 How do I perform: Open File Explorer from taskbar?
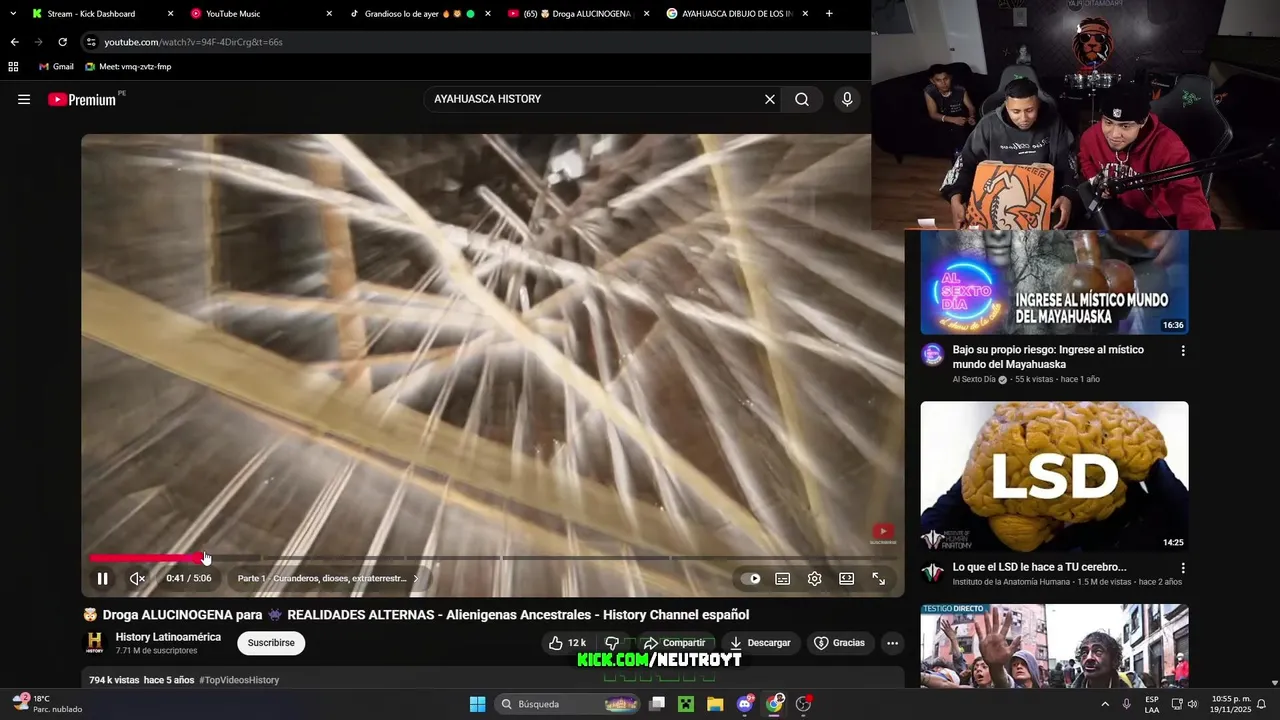tap(715, 704)
